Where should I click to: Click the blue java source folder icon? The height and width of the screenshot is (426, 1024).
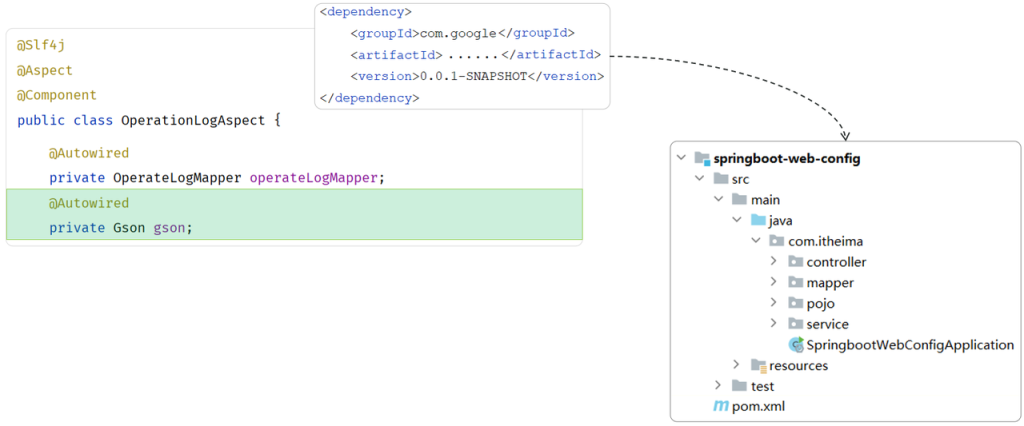pyautogui.click(x=758, y=220)
